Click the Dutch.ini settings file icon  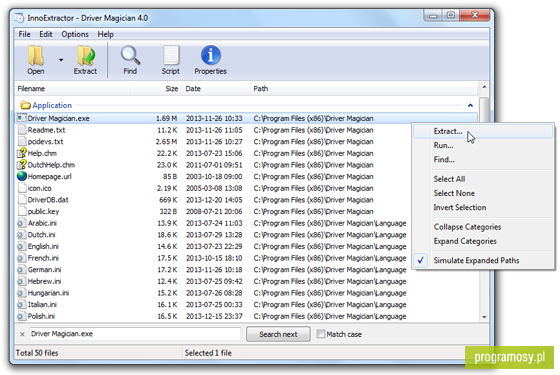[x=22, y=235]
